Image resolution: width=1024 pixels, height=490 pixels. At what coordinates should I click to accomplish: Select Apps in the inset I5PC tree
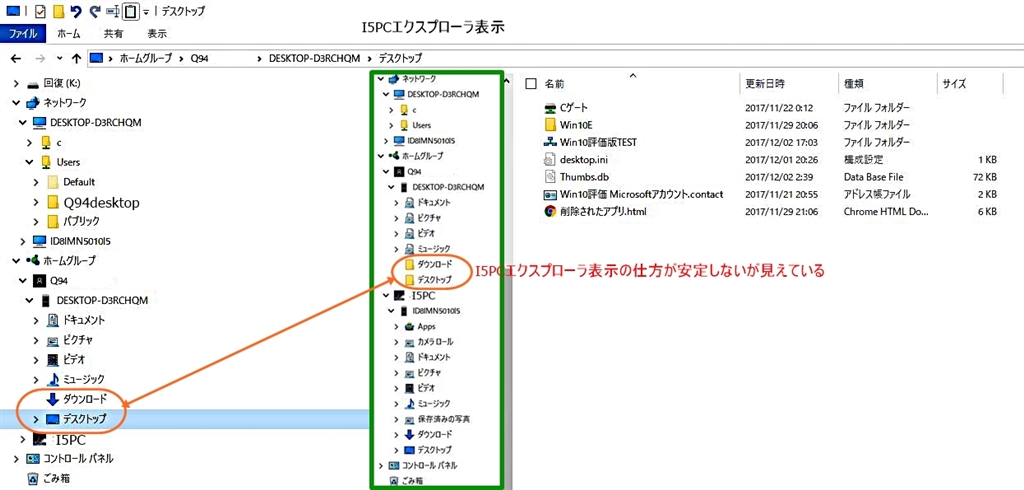click(426, 327)
